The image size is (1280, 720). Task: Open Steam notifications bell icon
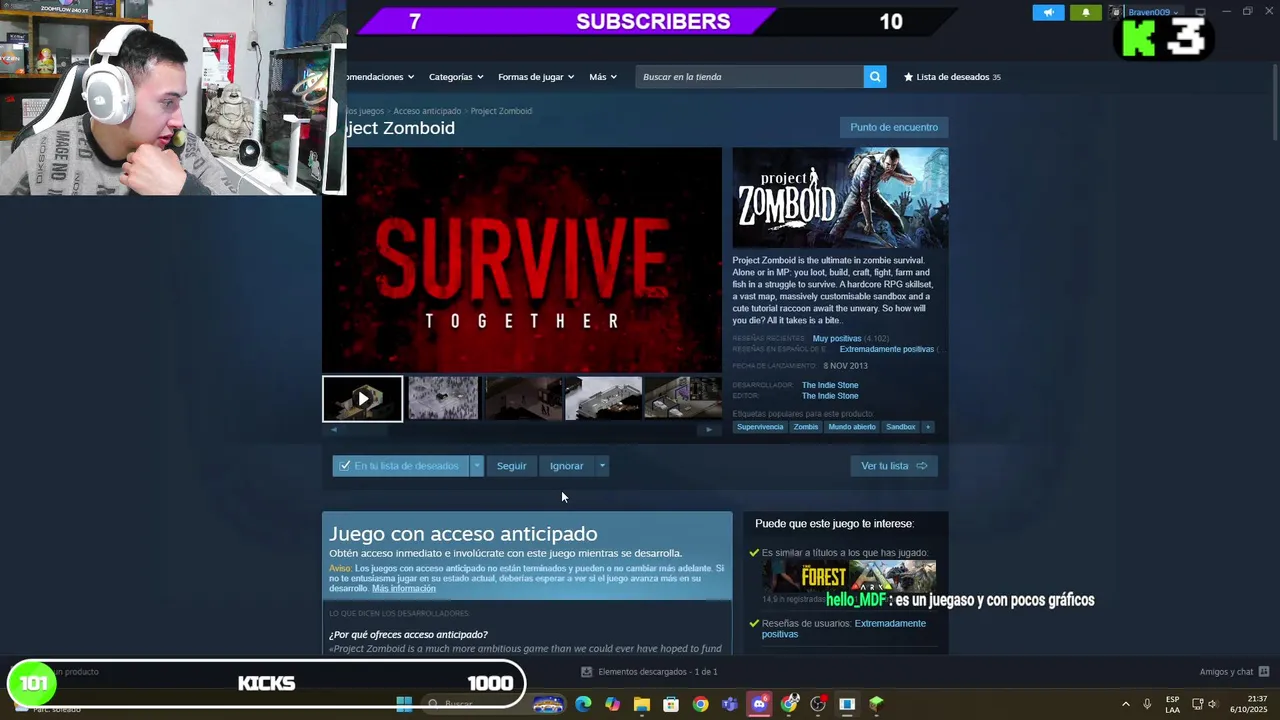1086,12
